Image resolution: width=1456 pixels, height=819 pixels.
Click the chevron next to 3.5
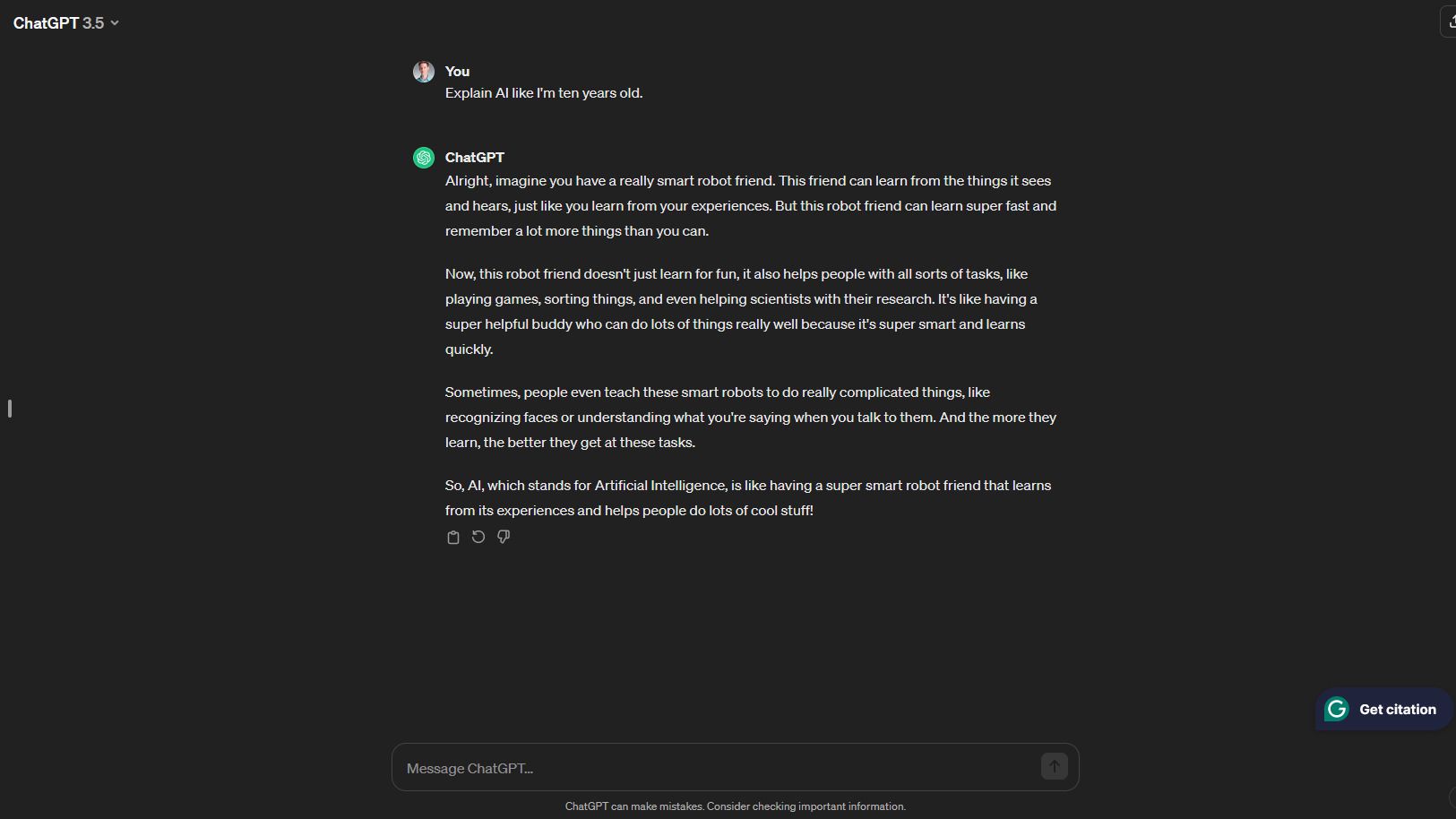[115, 23]
